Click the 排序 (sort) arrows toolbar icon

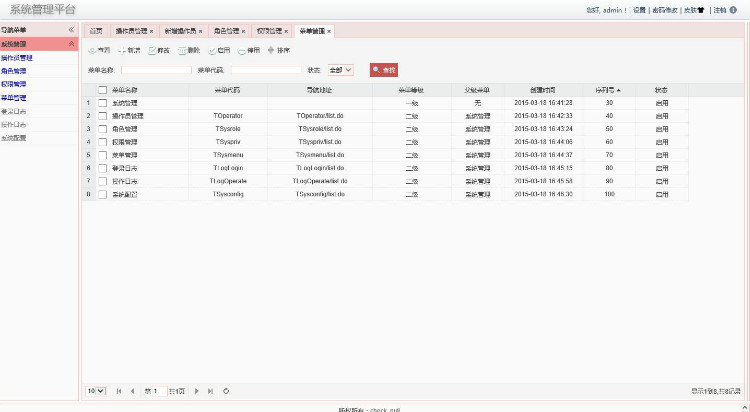tap(271, 50)
